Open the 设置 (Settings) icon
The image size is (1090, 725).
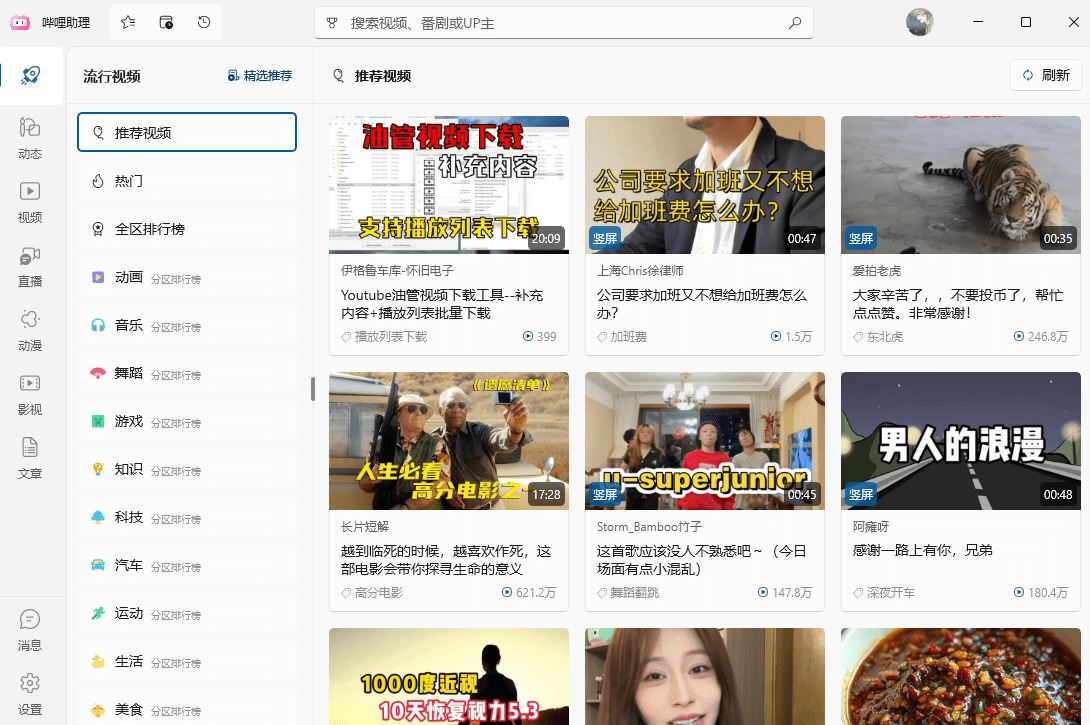[x=30, y=690]
